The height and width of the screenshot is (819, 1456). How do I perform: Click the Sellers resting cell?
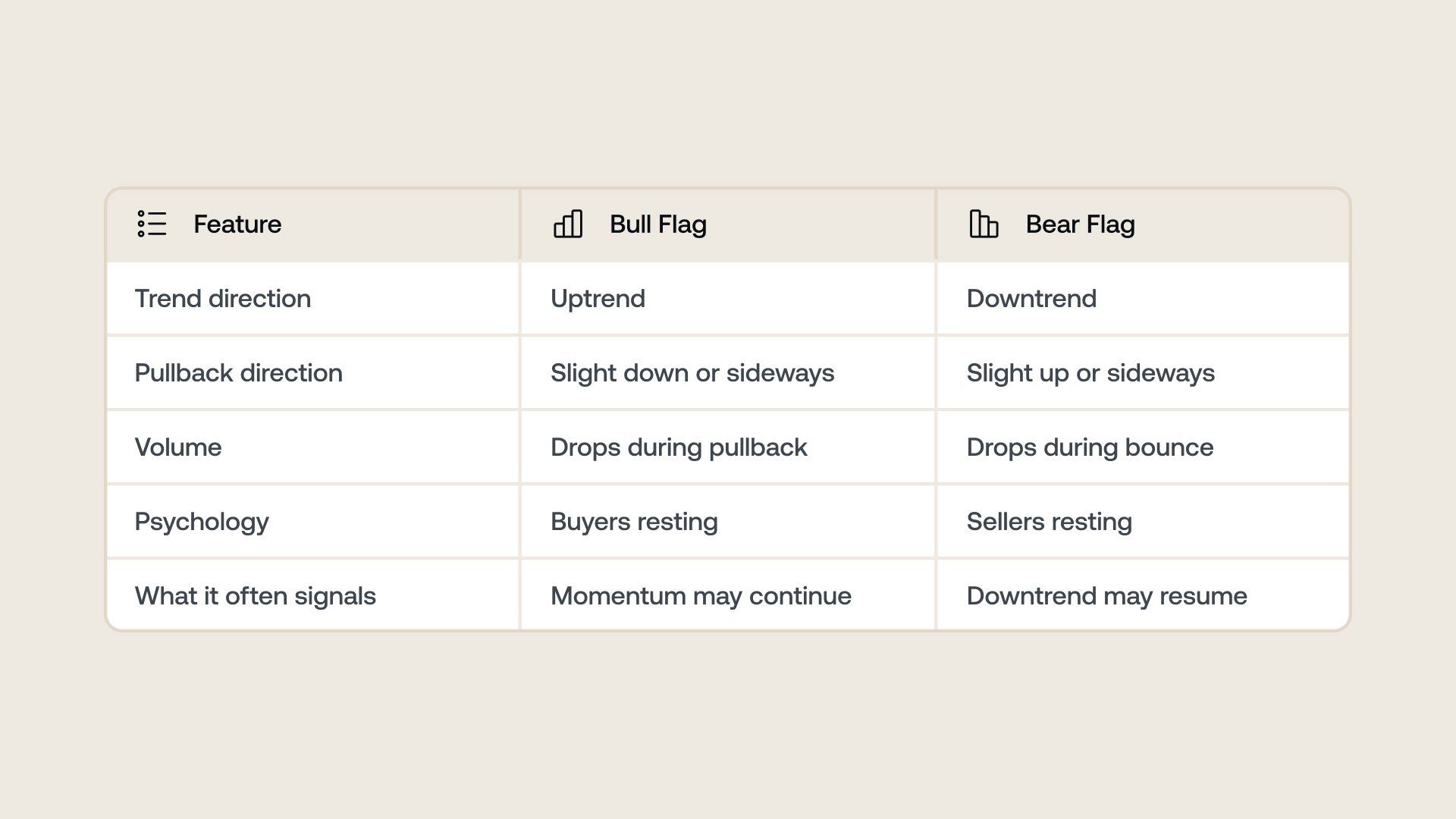point(1049,521)
